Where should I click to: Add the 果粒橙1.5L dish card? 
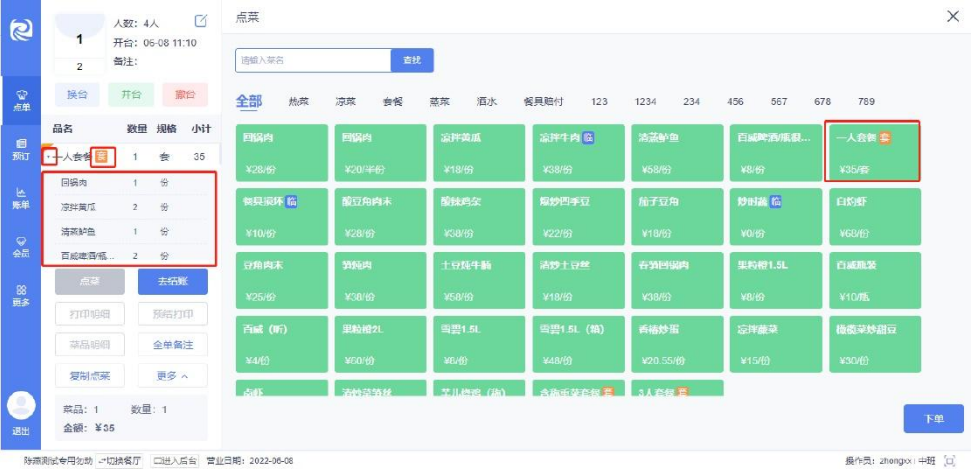[x=776, y=280]
